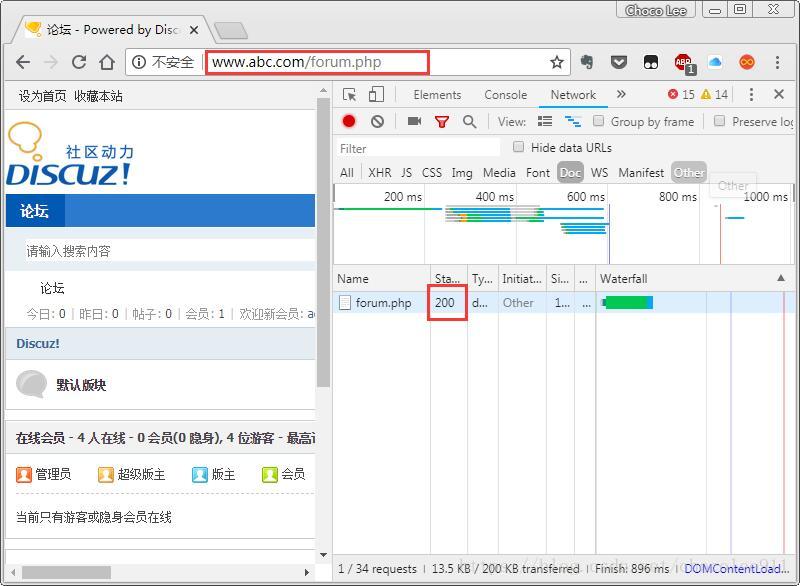Screen dimensions: 800x586
Task: Open the Console tab
Action: point(506,95)
